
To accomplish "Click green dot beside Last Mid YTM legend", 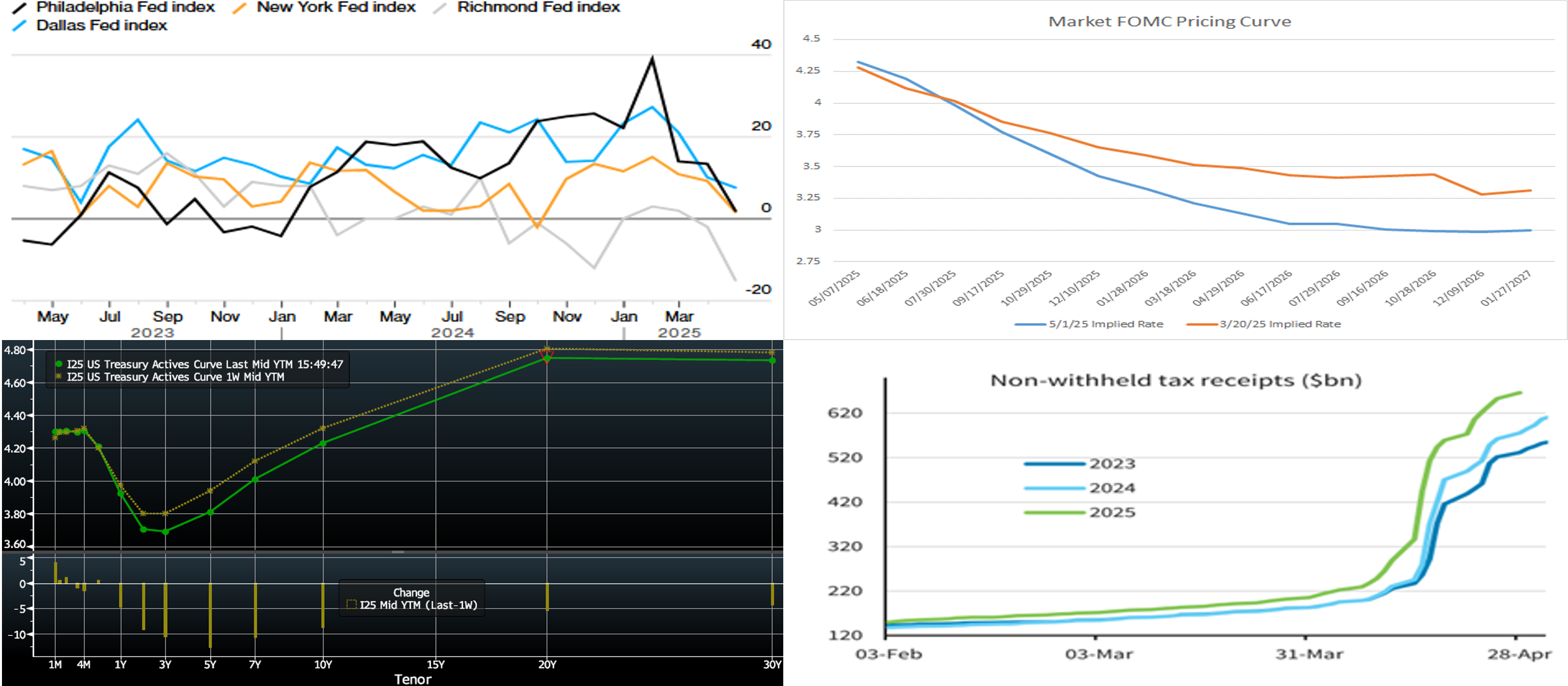I will [x=59, y=364].
